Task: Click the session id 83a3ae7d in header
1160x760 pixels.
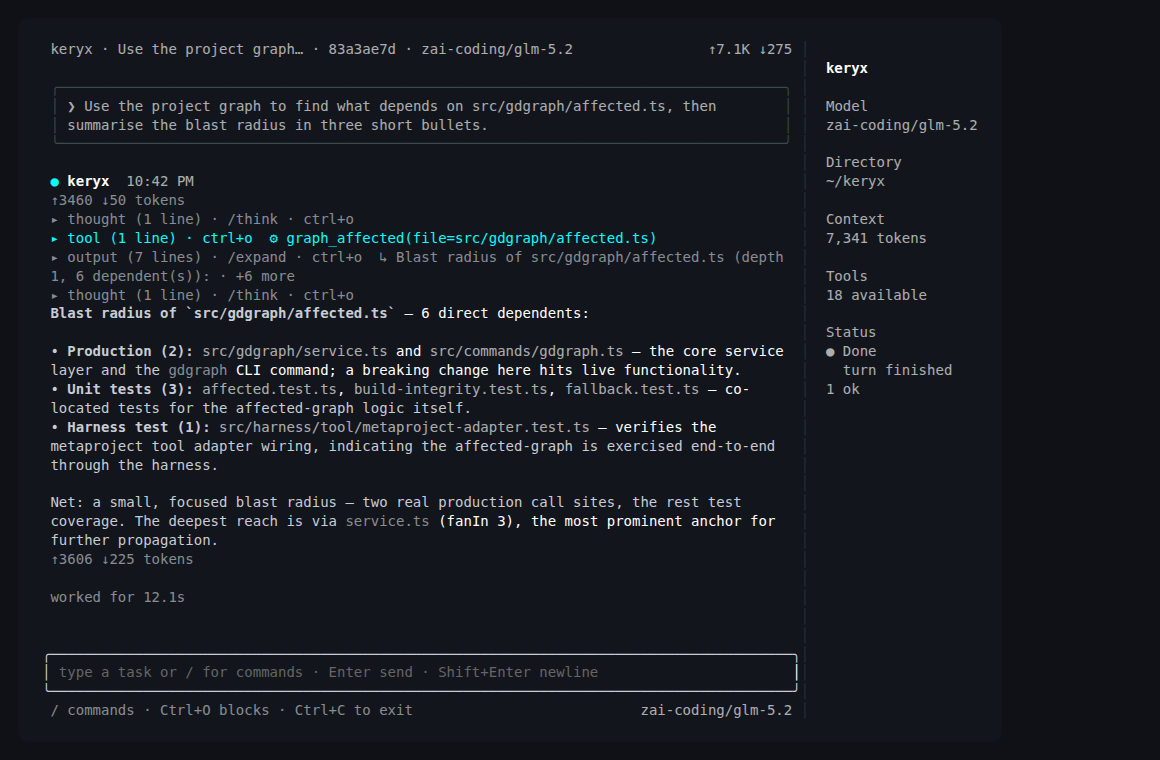Action: click(x=362, y=50)
